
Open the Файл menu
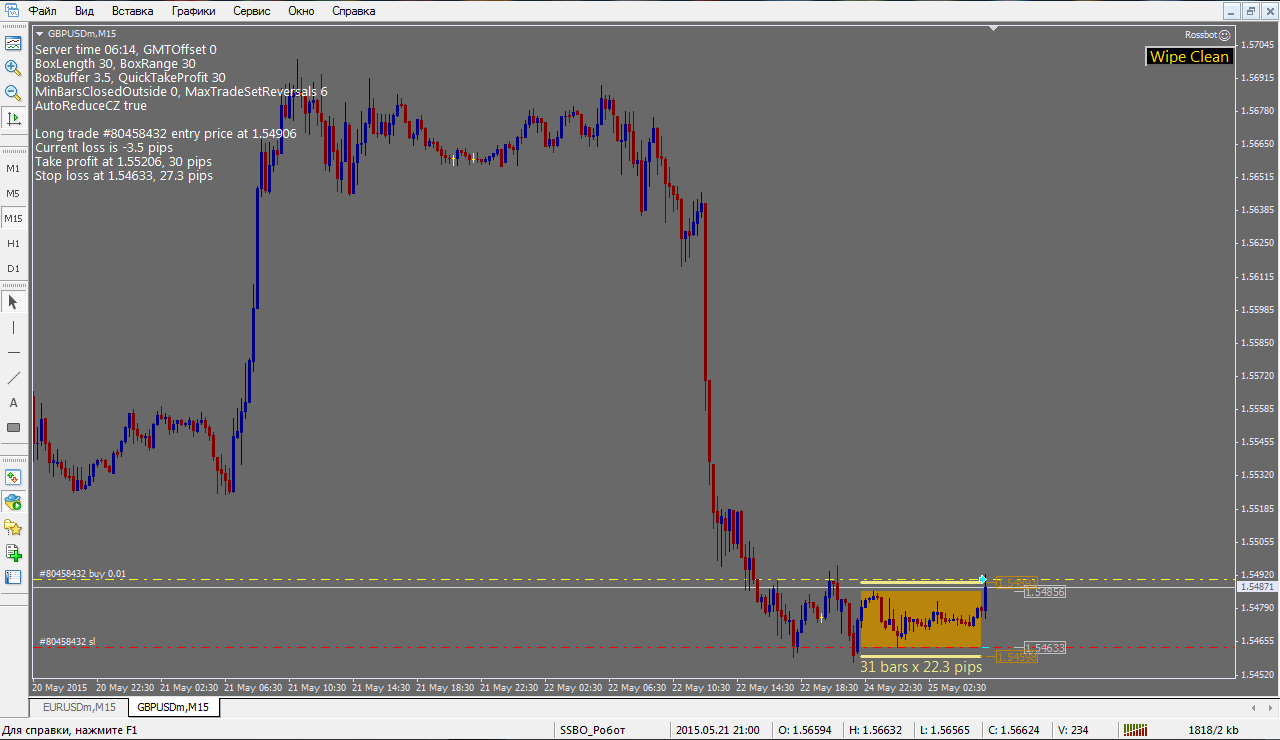tap(42, 11)
